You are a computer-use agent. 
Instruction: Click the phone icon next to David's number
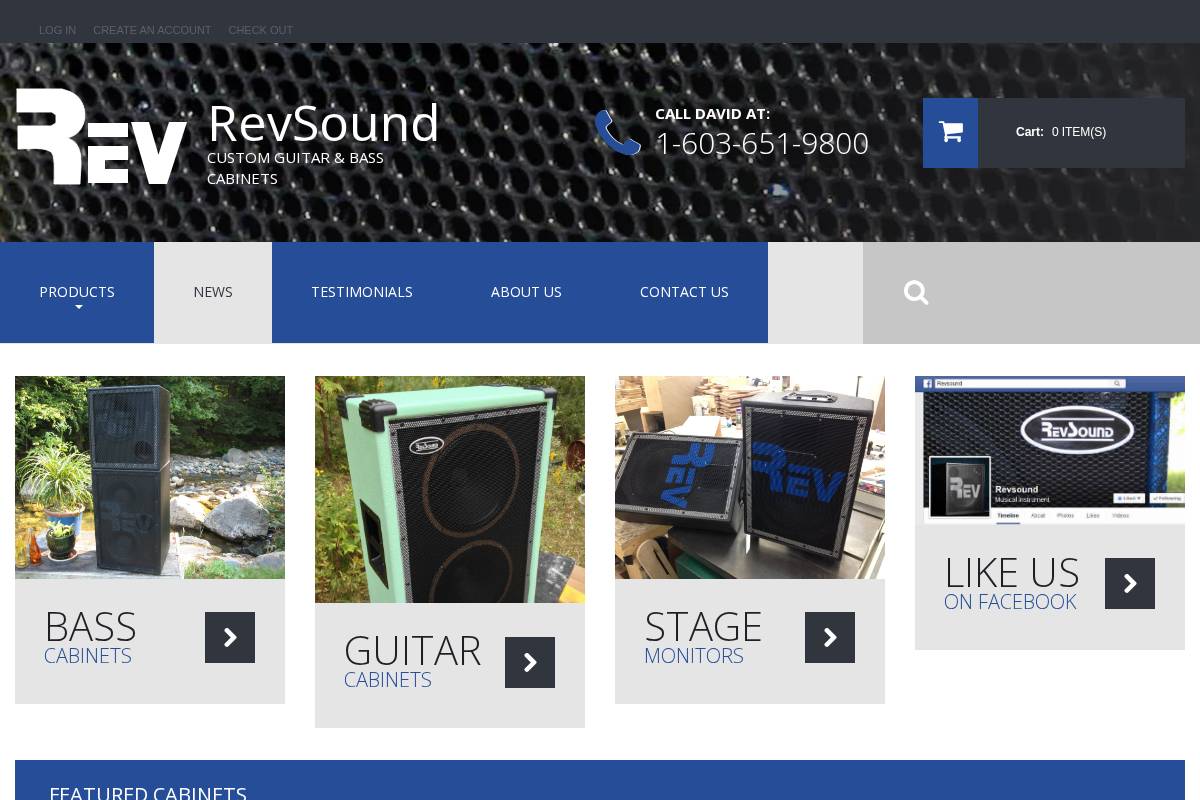(x=618, y=131)
